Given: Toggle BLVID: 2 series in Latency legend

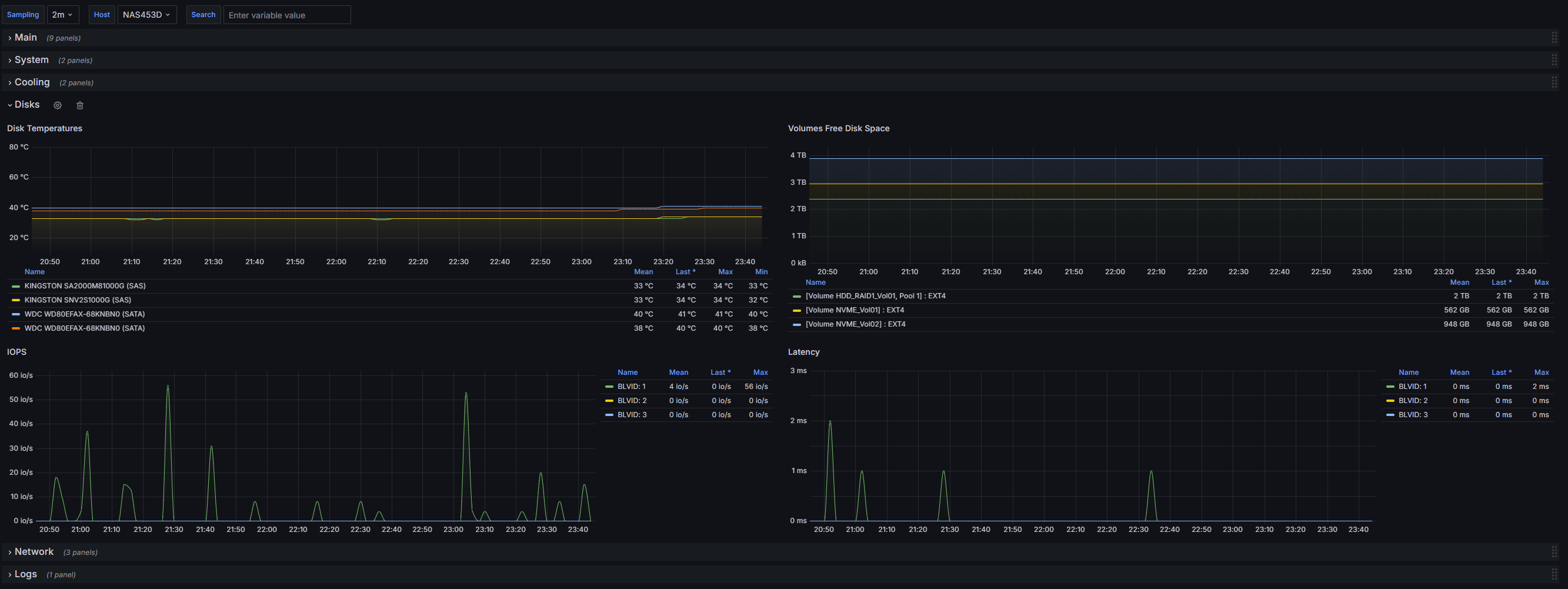Looking at the screenshot, I should pyautogui.click(x=1413, y=401).
